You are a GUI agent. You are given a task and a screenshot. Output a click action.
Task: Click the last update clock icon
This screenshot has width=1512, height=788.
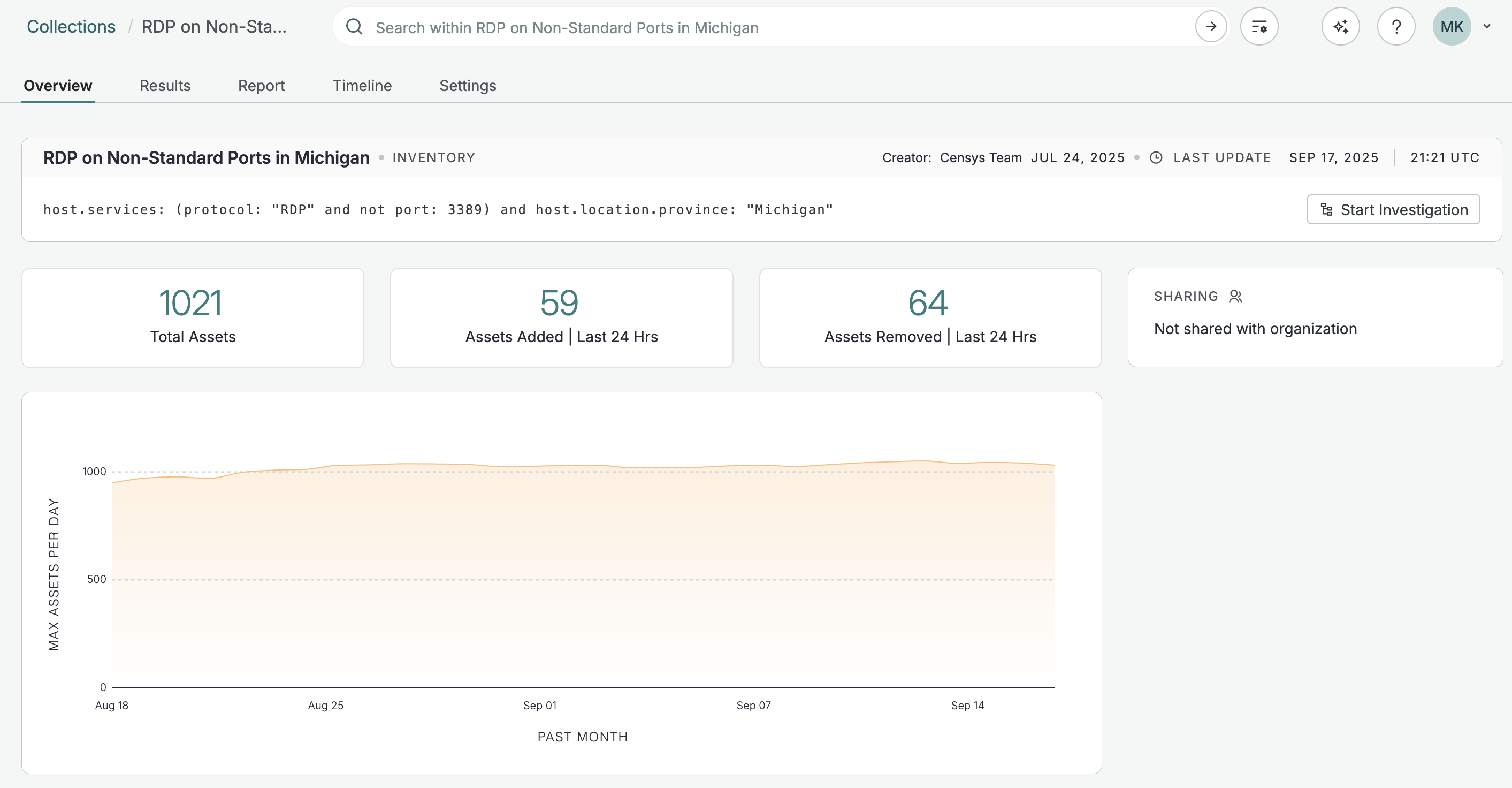point(1156,158)
